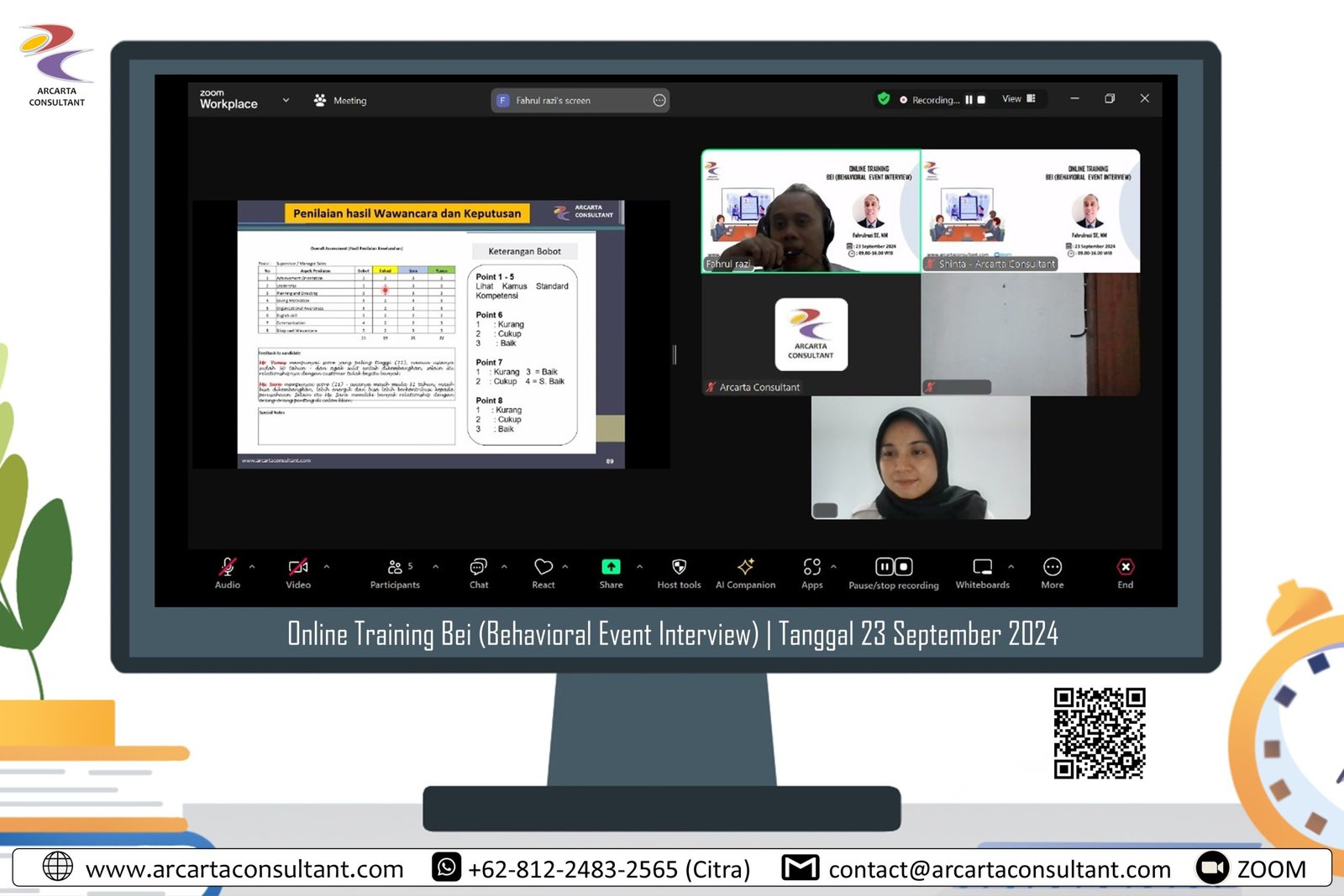Unmute microphone with the Audio icon

[x=227, y=568]
